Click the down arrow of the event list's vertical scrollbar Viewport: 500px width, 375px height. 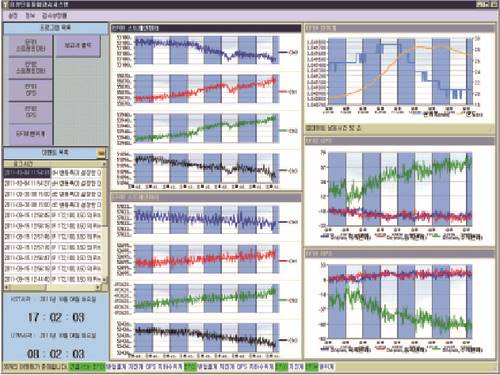tap(105, 279)
